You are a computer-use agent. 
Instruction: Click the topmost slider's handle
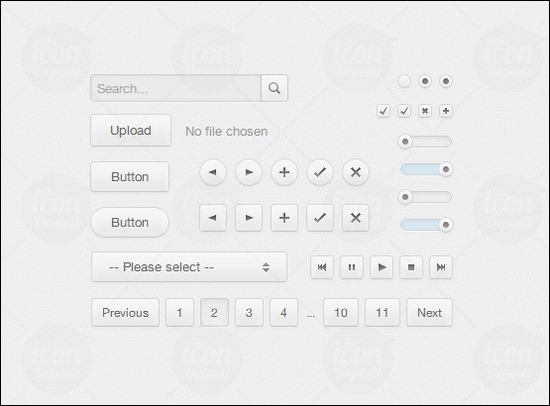405,142
